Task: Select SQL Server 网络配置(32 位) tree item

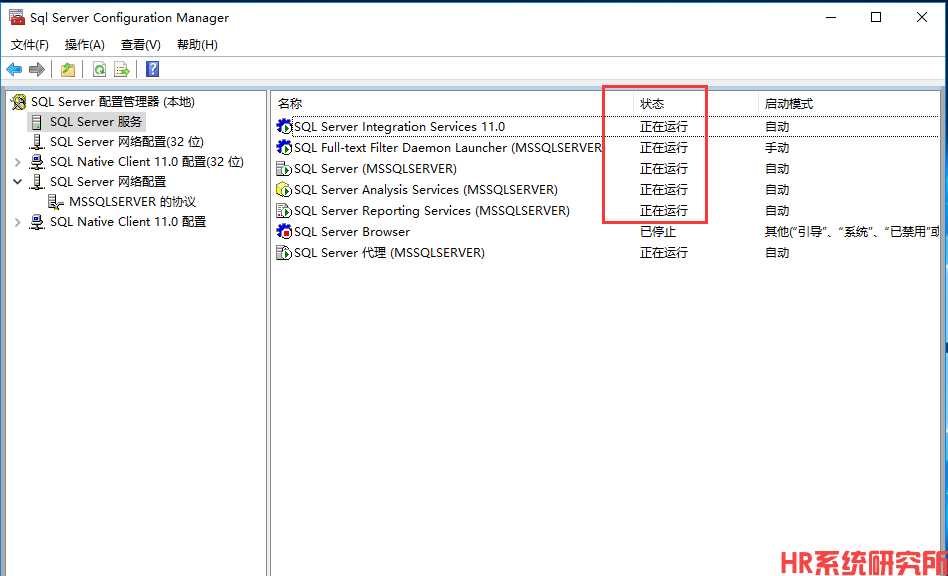Action: tap(126, 142)
